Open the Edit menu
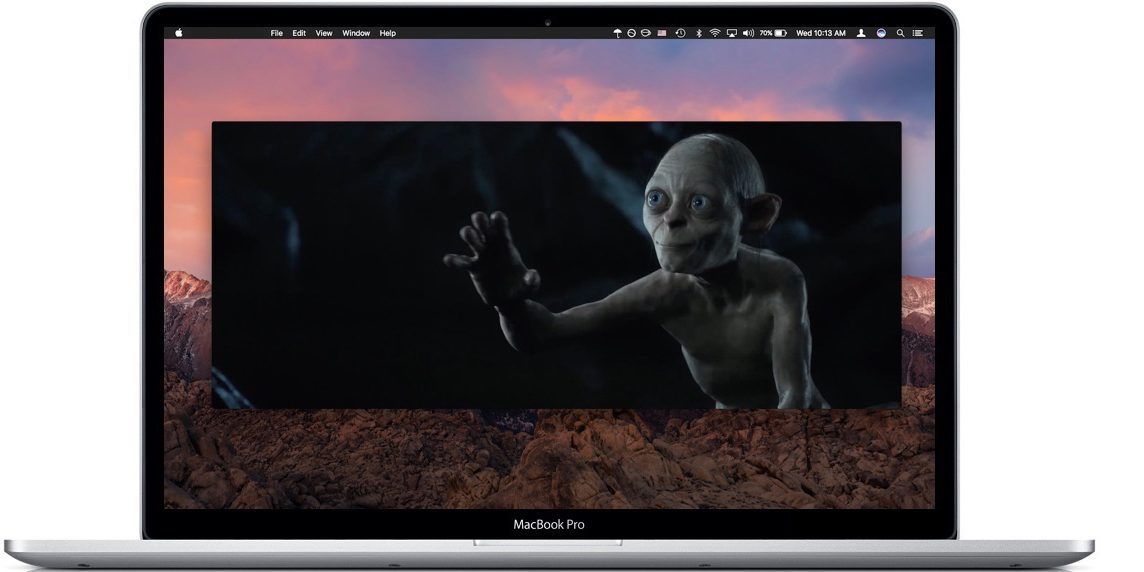 (x=299, y=33)
